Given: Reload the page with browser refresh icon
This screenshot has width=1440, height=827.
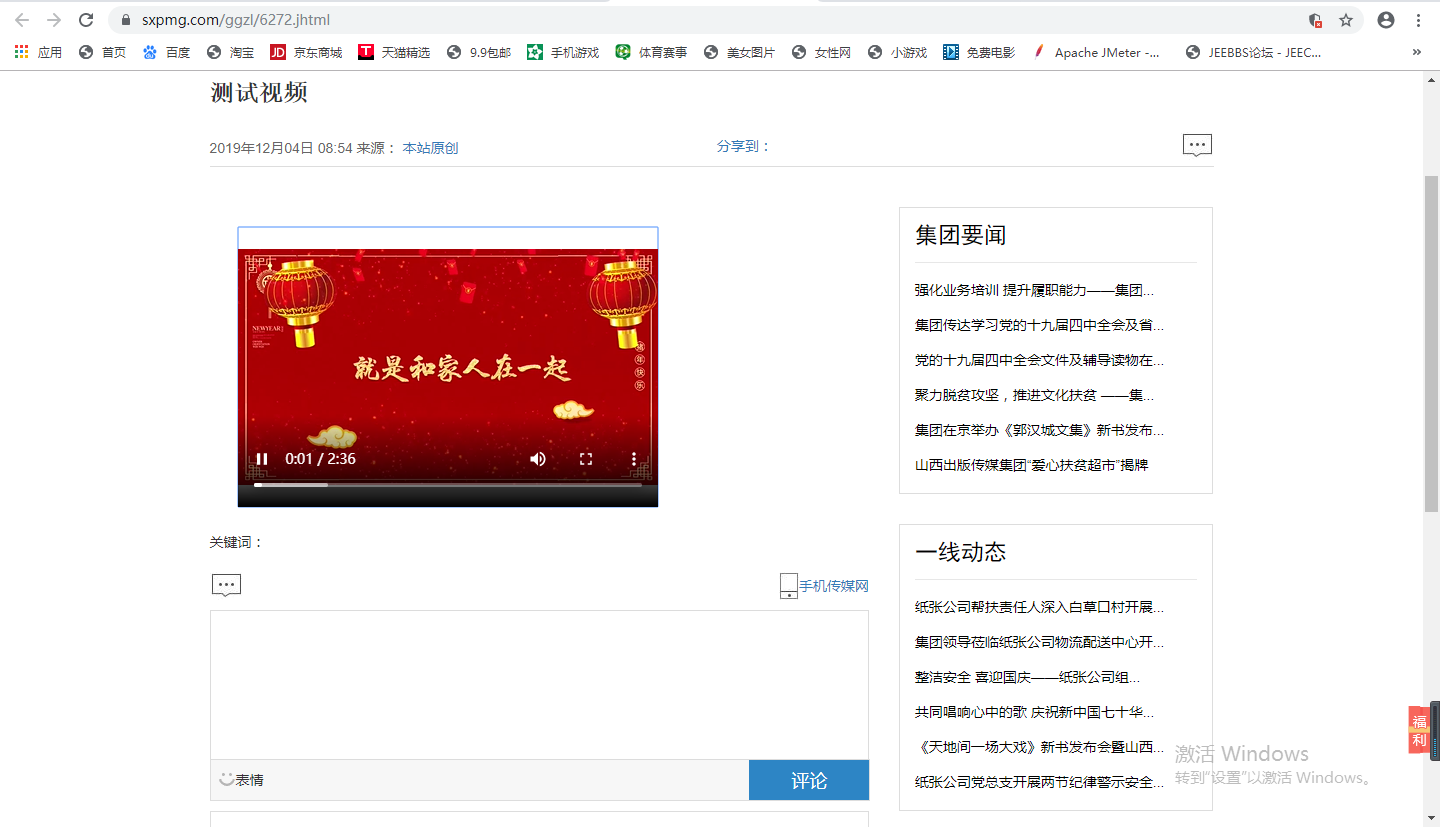Looking at the screenshot, I should (86, 20).
